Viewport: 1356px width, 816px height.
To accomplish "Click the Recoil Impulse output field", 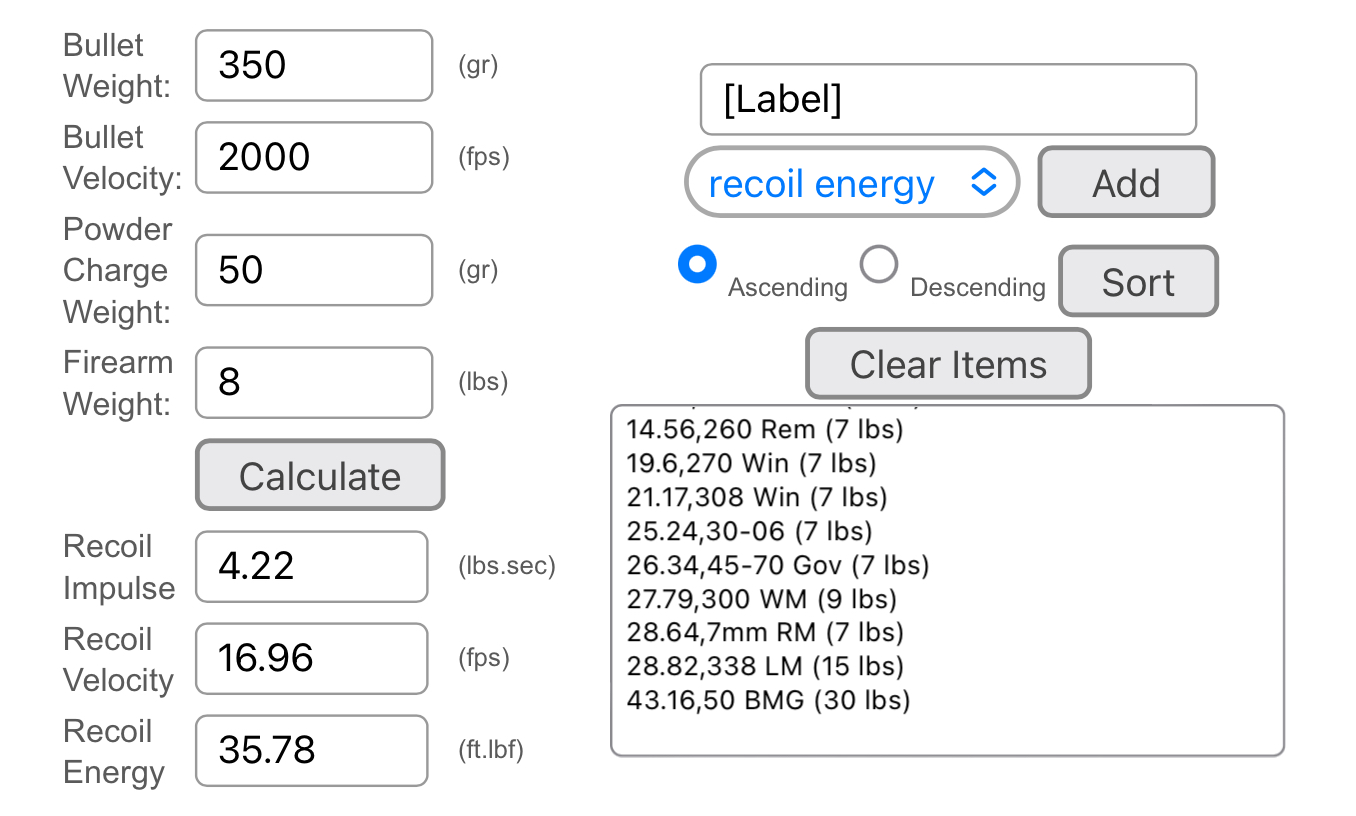I will point(311,566).
